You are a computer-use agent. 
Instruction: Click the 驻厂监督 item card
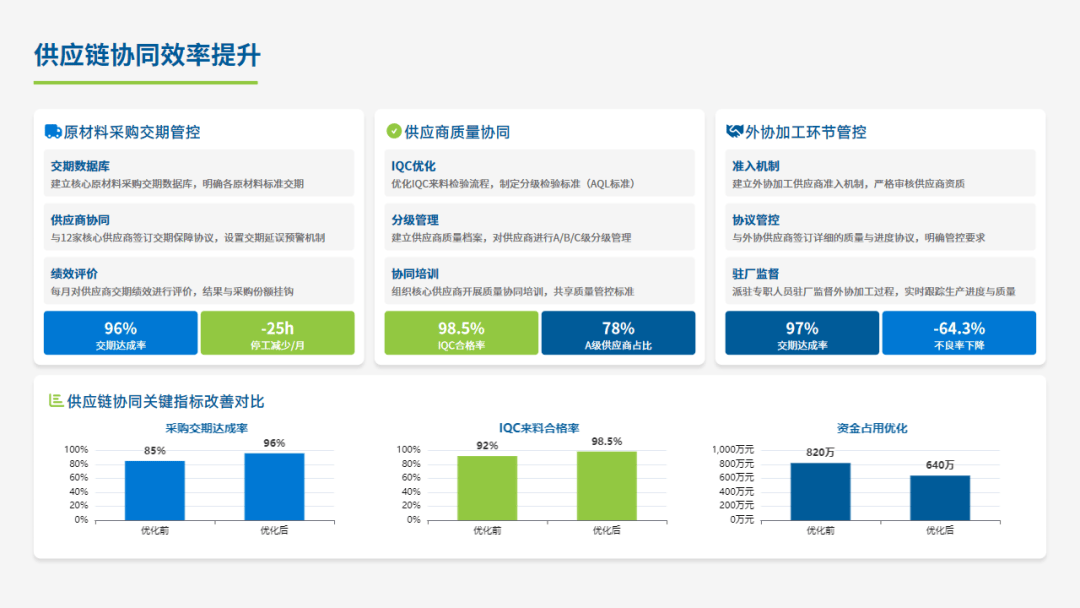click(880, 281)
